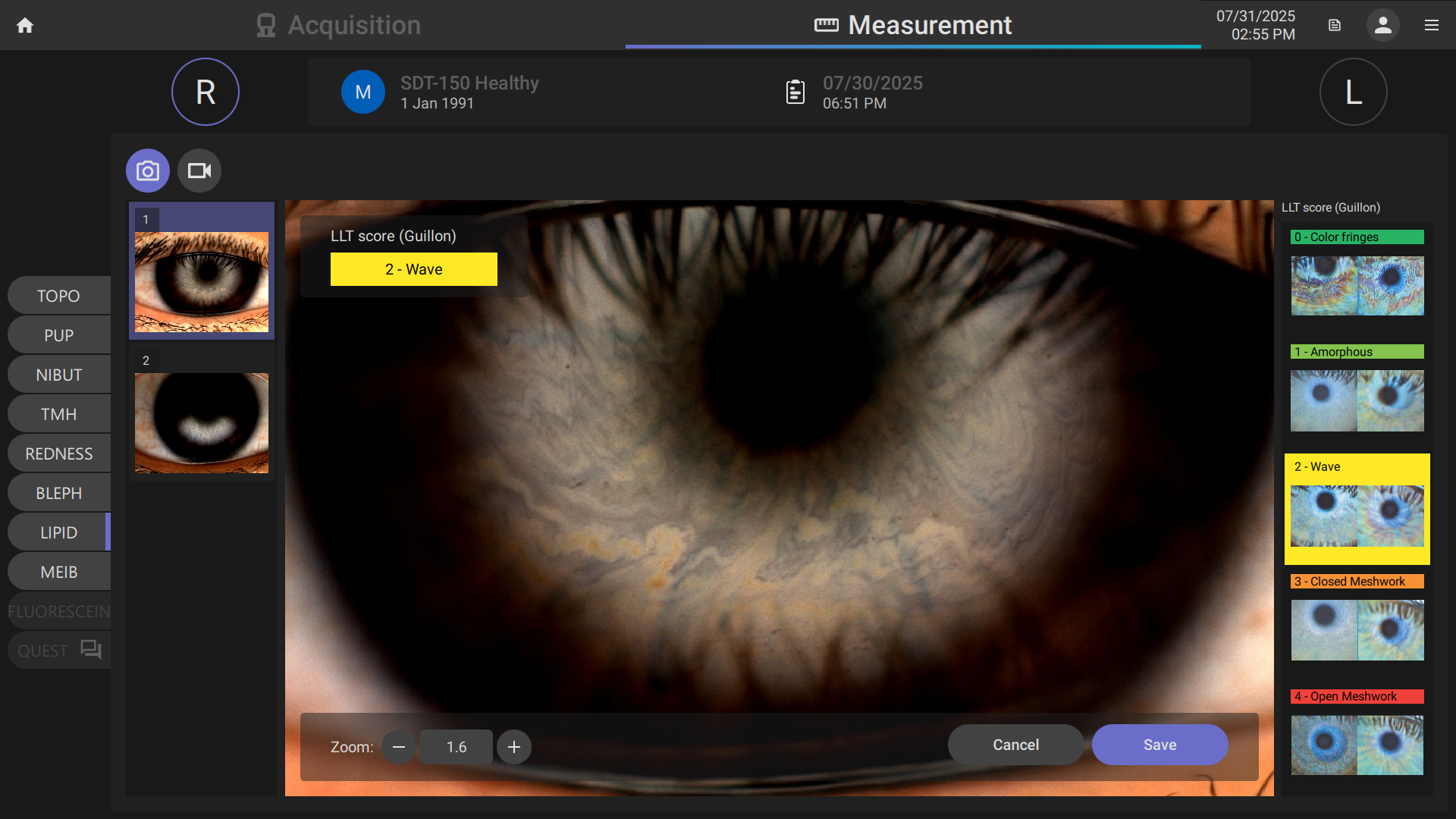
Task: Click the home icon
Action: [25, 25]
